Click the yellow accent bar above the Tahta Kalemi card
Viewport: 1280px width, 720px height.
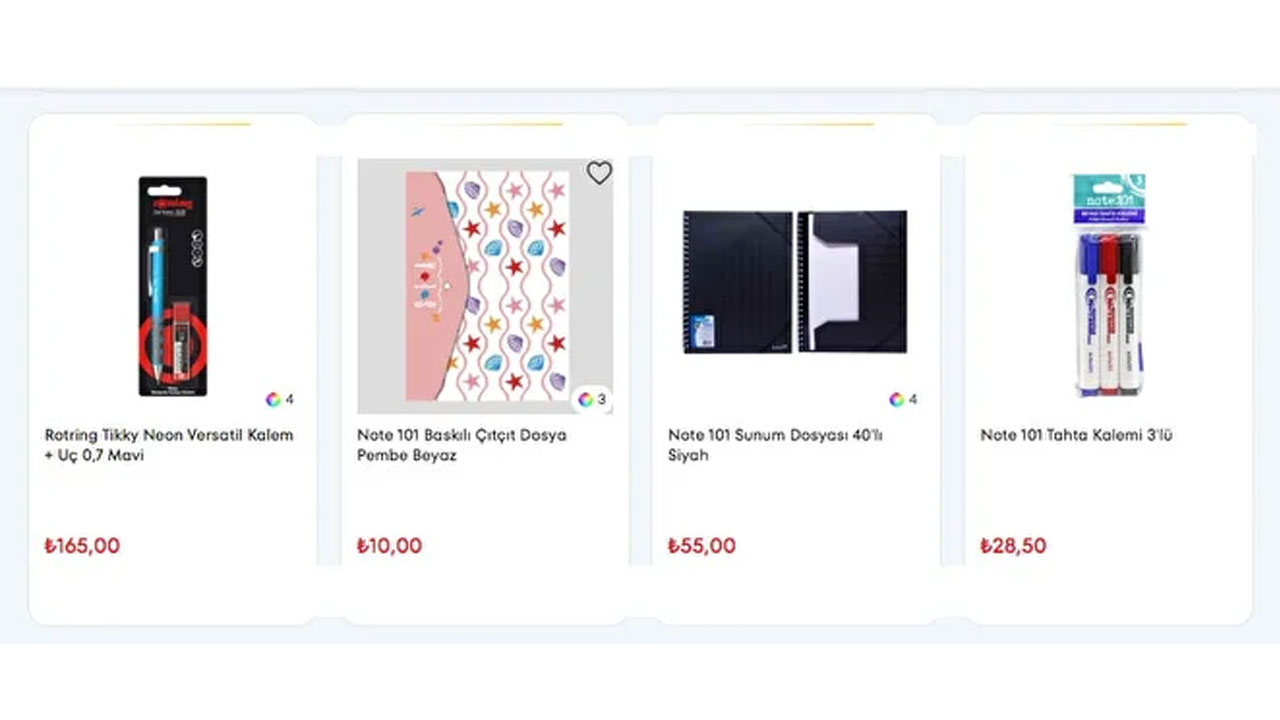point(1120,125)
